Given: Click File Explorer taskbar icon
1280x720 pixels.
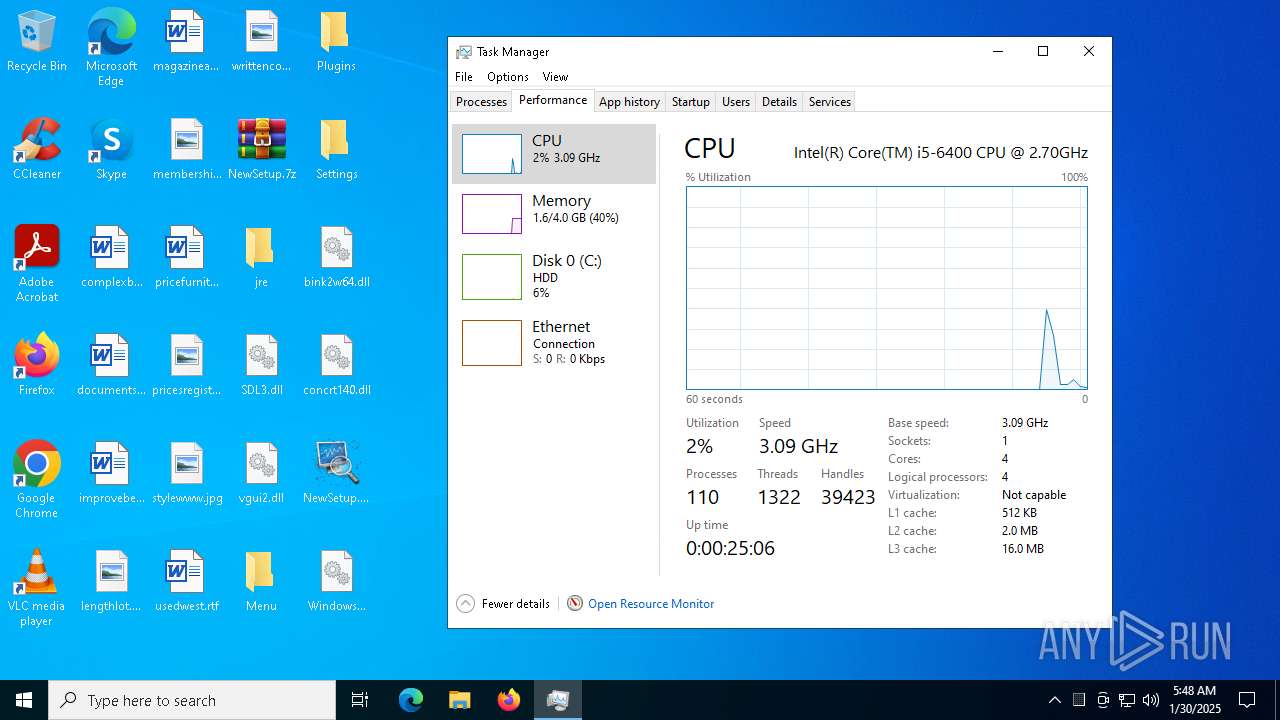Looking at the screenshot, I should coord(459,700).
